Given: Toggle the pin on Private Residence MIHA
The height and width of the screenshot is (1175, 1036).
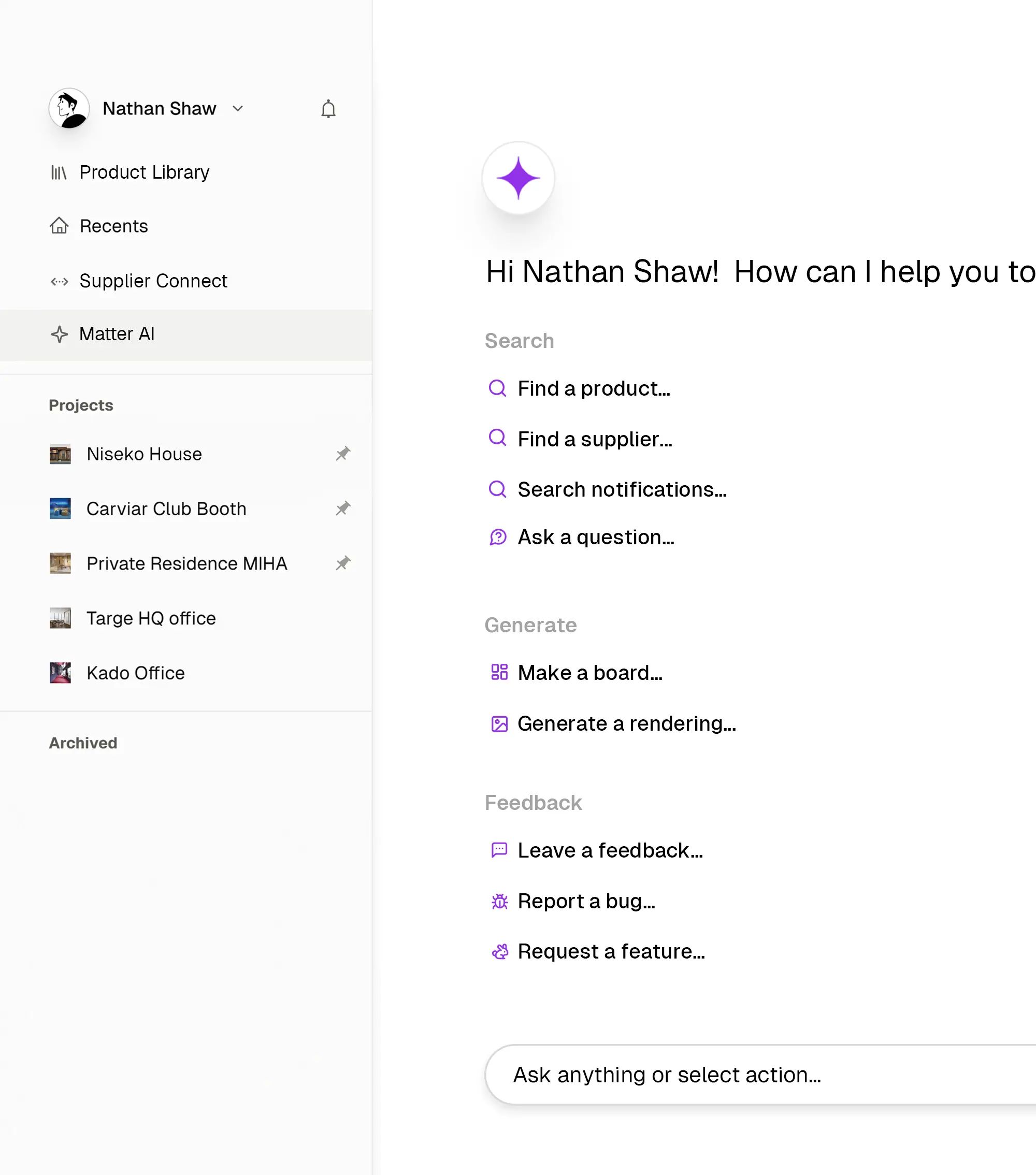Looking at the screenshot, I should coord(342,563).
